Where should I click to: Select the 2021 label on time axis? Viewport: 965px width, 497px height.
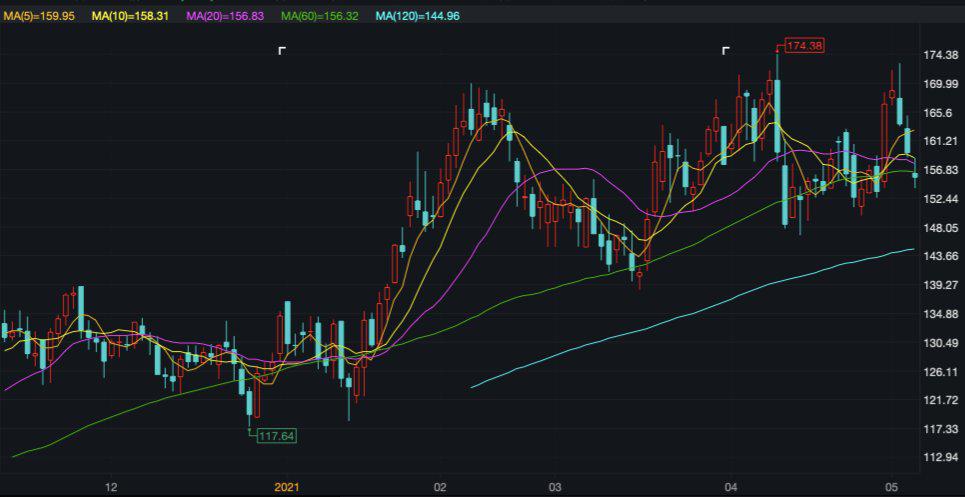(x=287, y=487)
